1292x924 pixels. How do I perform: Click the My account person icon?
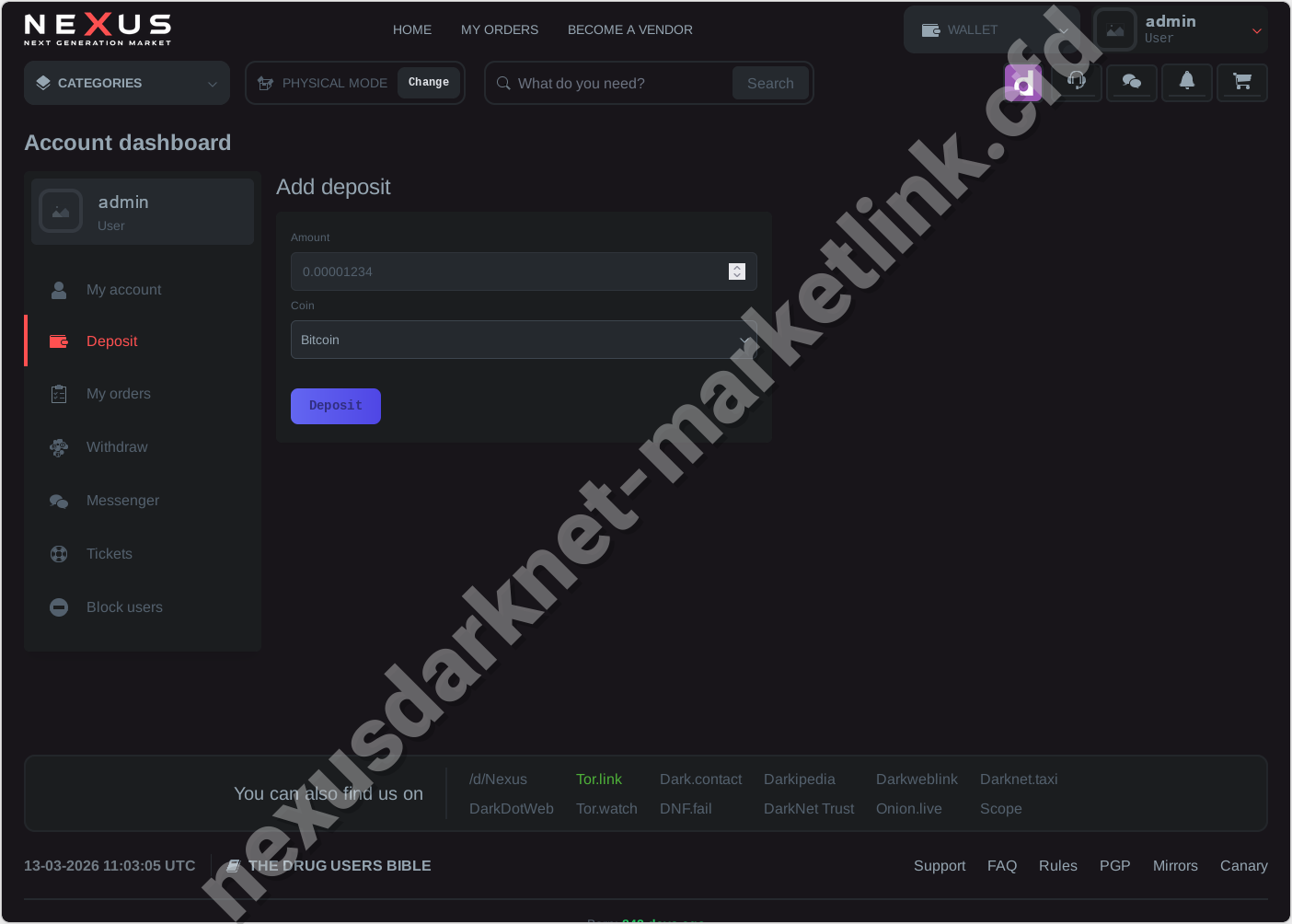click(58, 289)
